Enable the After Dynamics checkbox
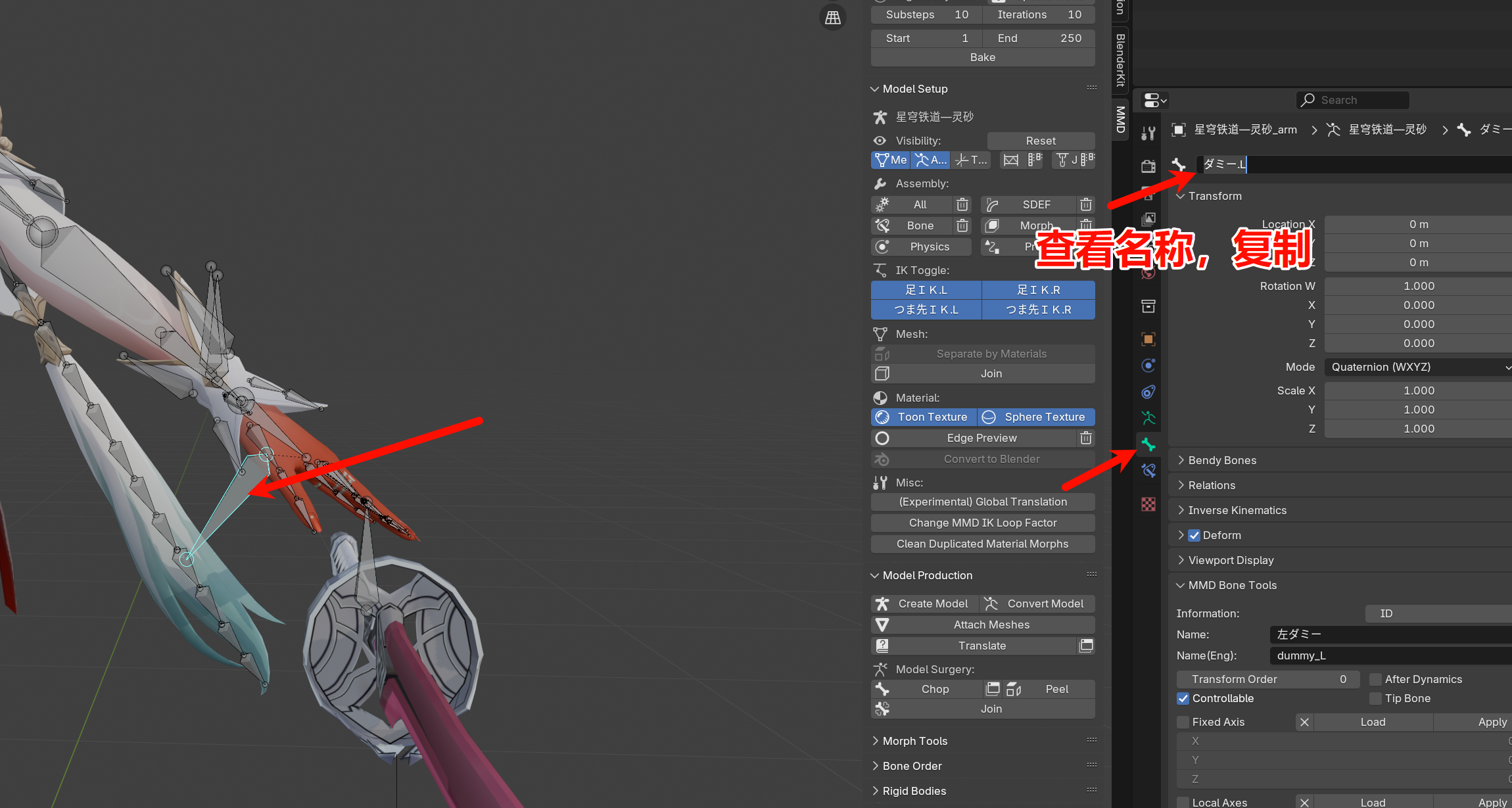This screenshot has height=808, width=1512. (x=1375, y=679)
